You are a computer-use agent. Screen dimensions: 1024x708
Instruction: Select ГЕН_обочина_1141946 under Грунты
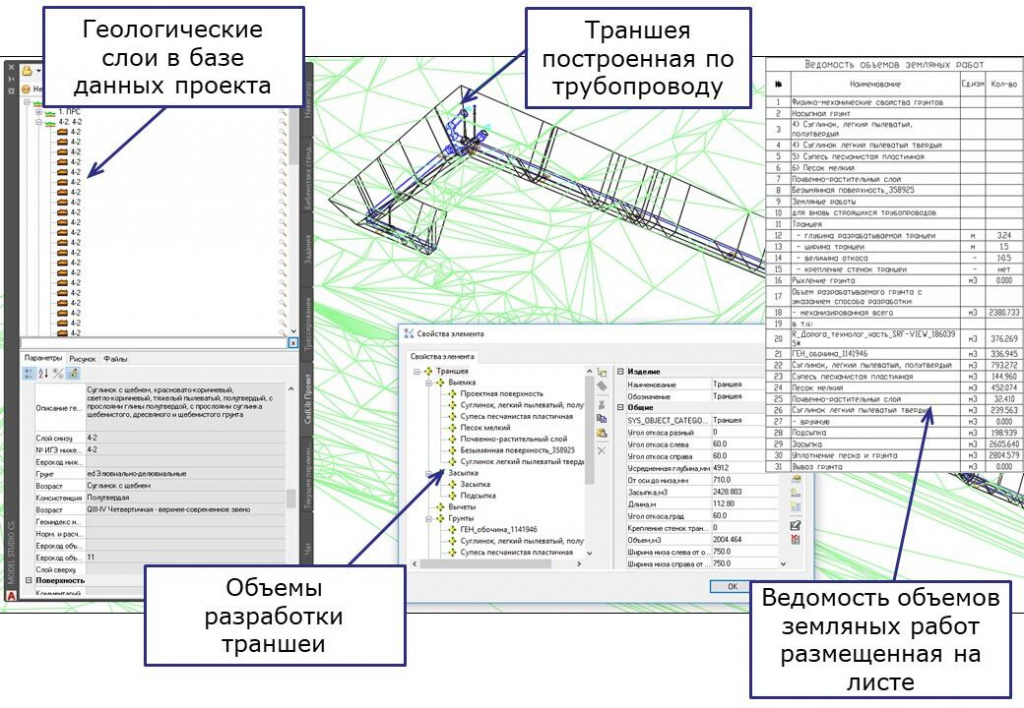click(499, 529)
